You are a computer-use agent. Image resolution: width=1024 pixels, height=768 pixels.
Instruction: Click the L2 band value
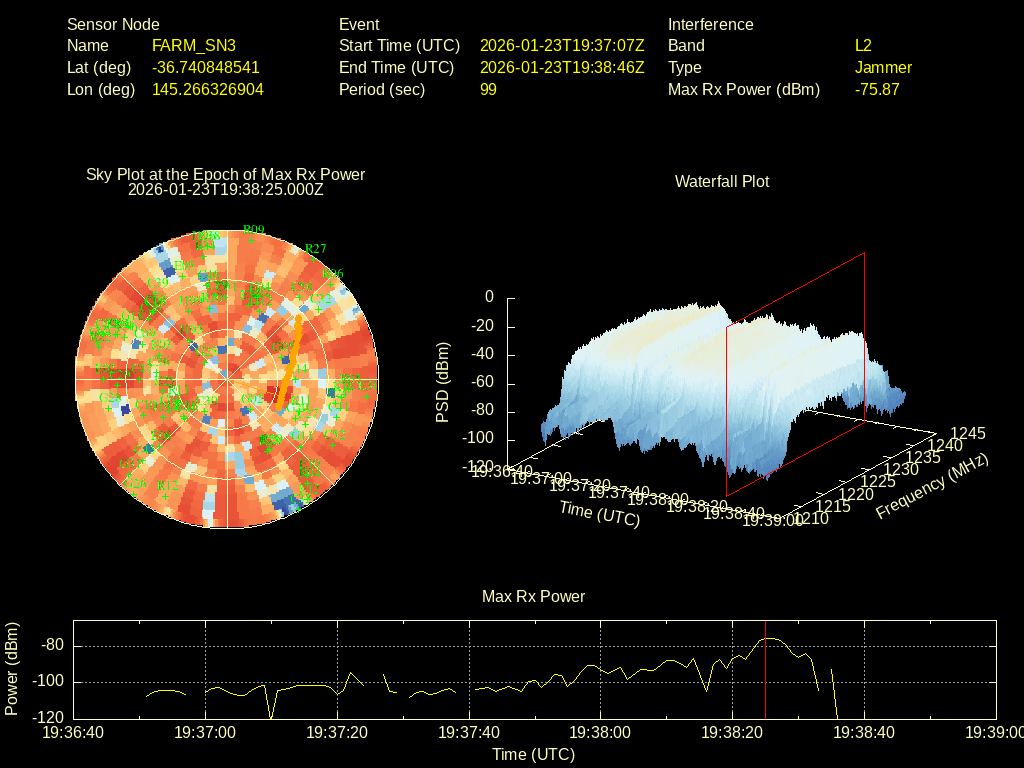863,46
